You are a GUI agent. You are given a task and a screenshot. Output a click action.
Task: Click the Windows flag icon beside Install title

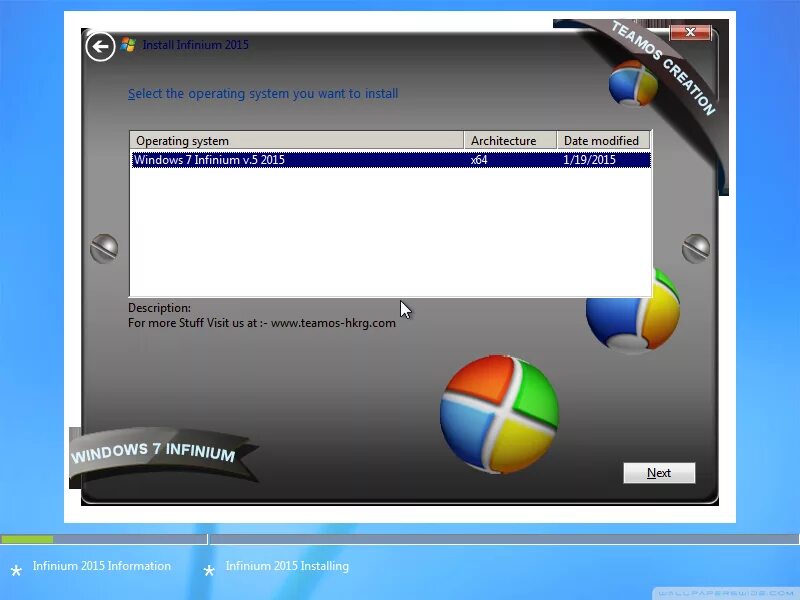129,45
